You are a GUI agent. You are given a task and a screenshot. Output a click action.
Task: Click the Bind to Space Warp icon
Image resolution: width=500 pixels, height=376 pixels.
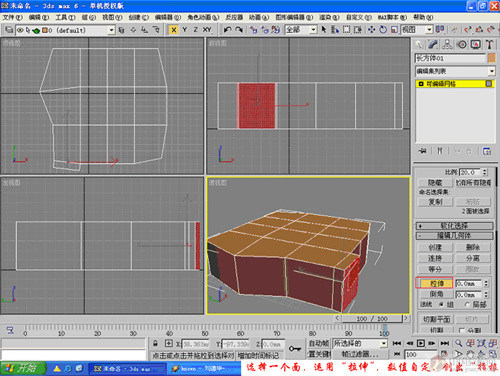(x=275, y=30)
